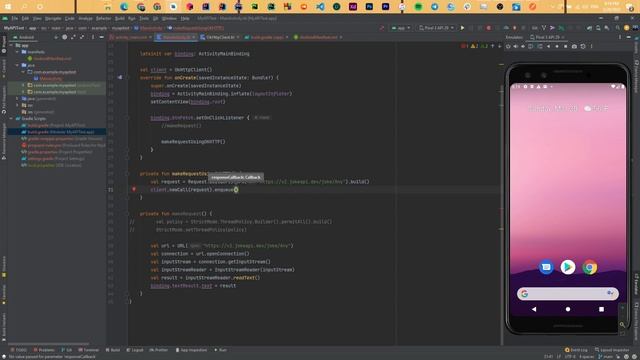Raise emulator volume with volume up icon
This screenshot has width=640, height=360.
click(x=516, y=47)
